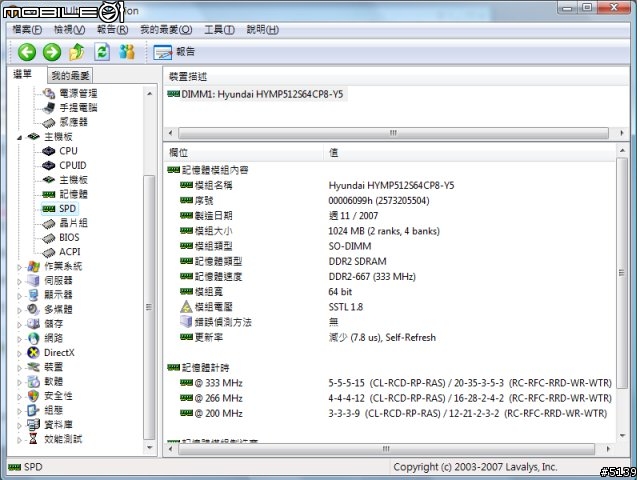Click the 效能測試 hourglass icon
The width and height of the screenshot is (640, 480).
click(x=33, y=439)
